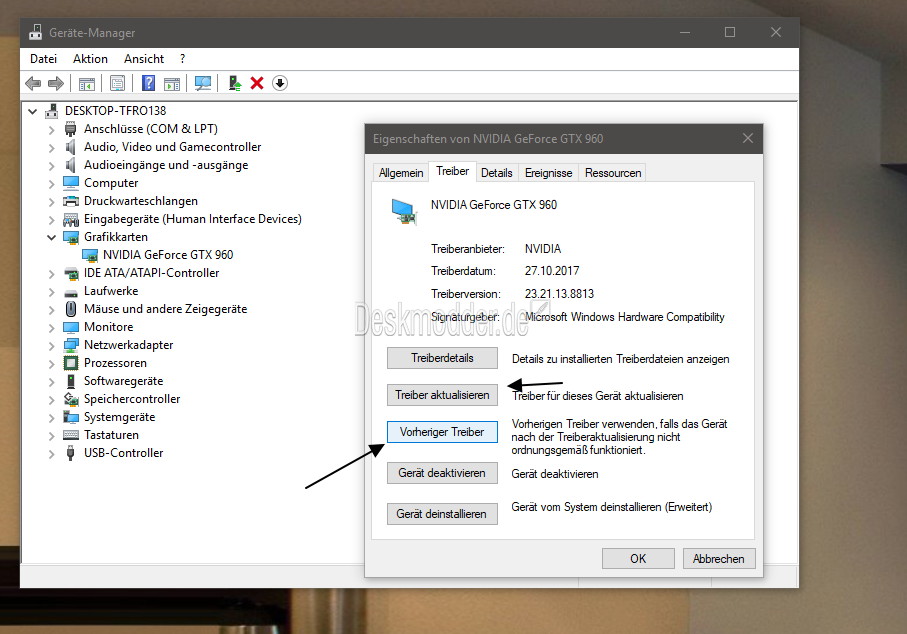Select the Softwaregeräte tree item
907x634 pixels.
click(x=123, y=382)
